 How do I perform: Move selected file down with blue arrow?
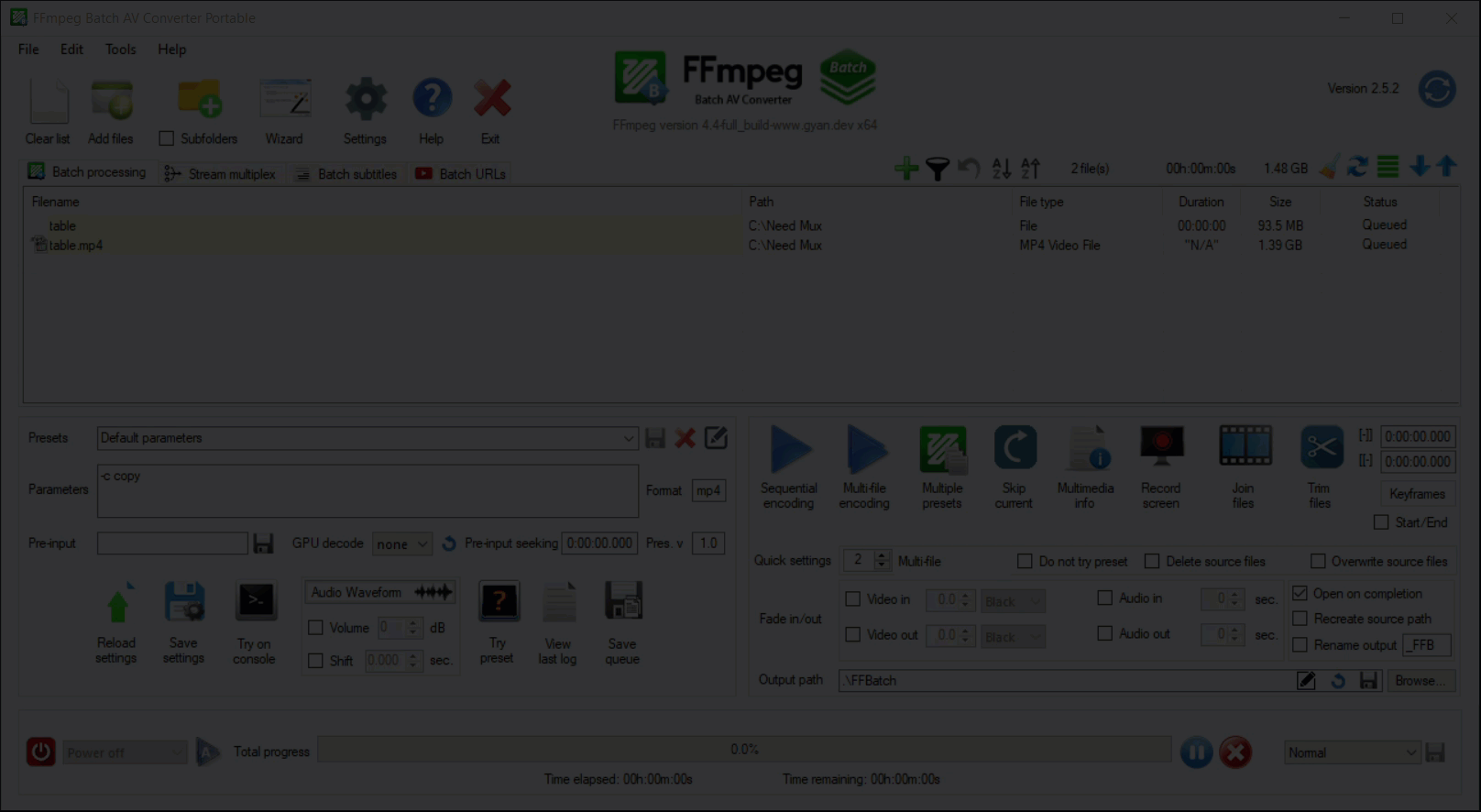1420,166
